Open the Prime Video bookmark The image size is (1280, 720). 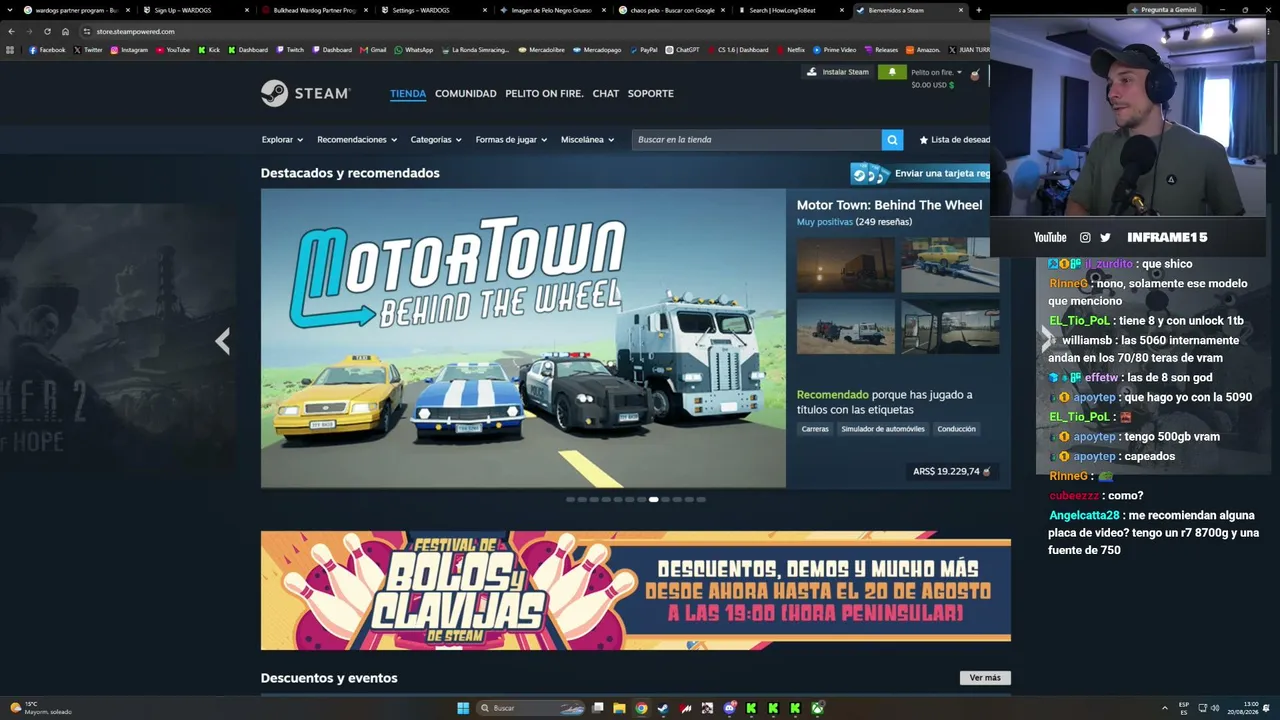(x=834, y=50)
